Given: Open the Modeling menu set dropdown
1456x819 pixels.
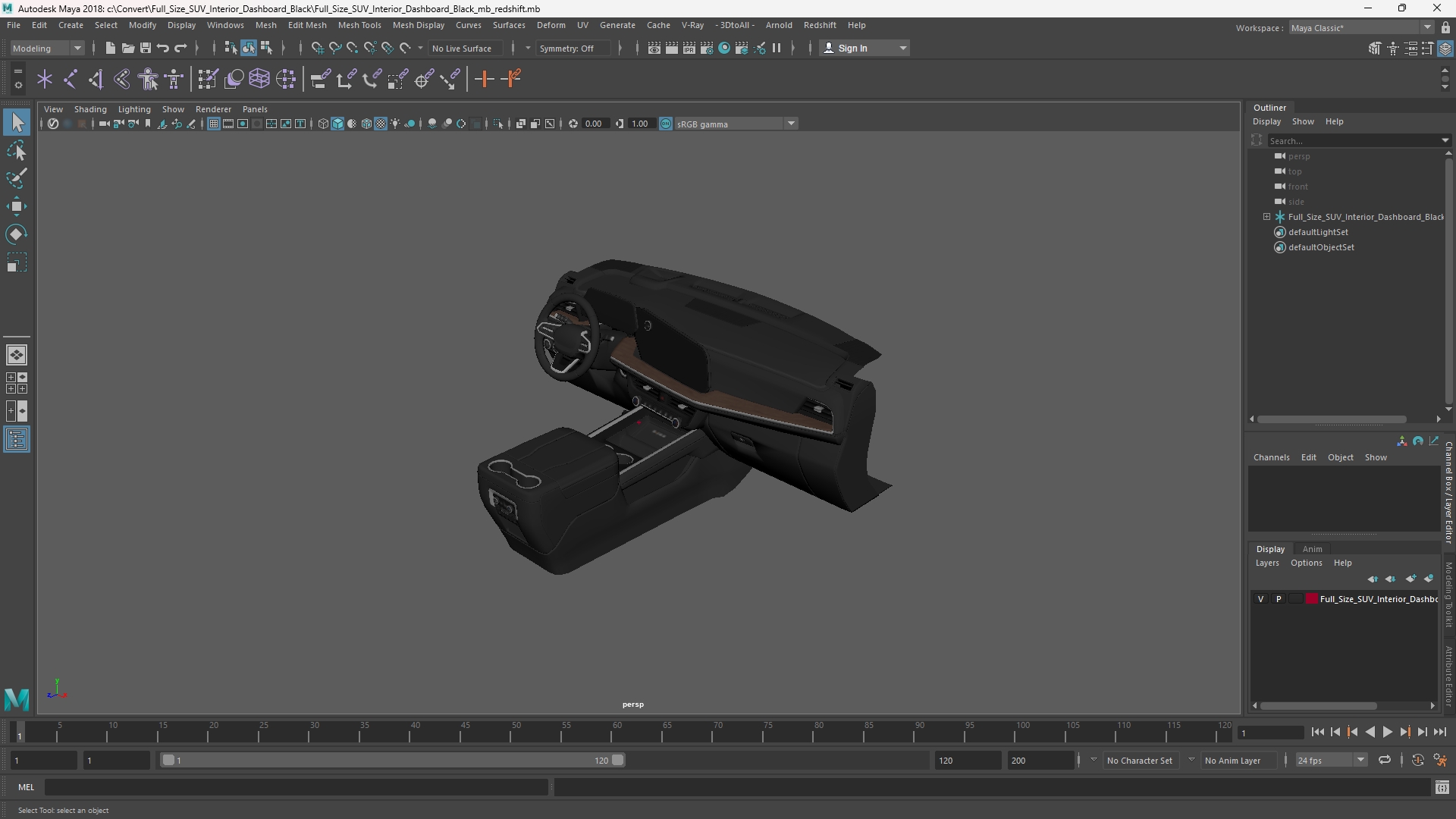Looking at the screenshot, I should click(47, 48).
